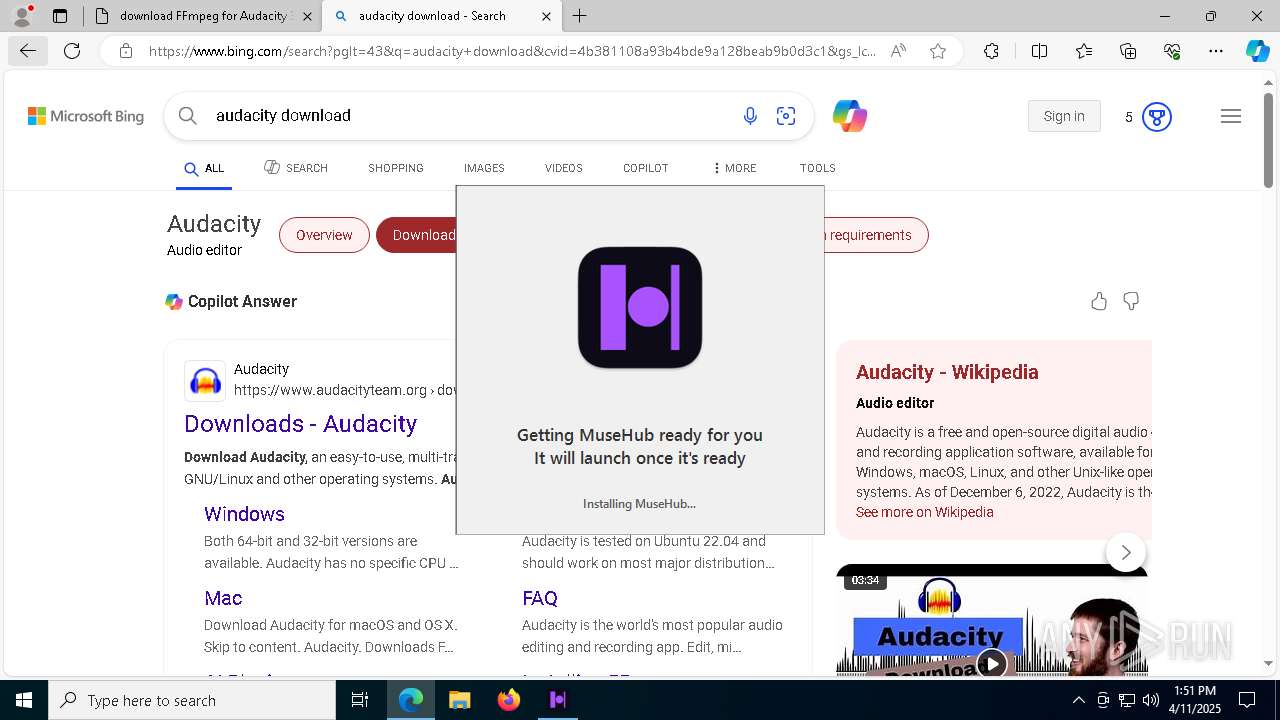Expand the MORE search options
Image resolution: width=1280 pixels, height=720 pixels.
click(735, 168)
